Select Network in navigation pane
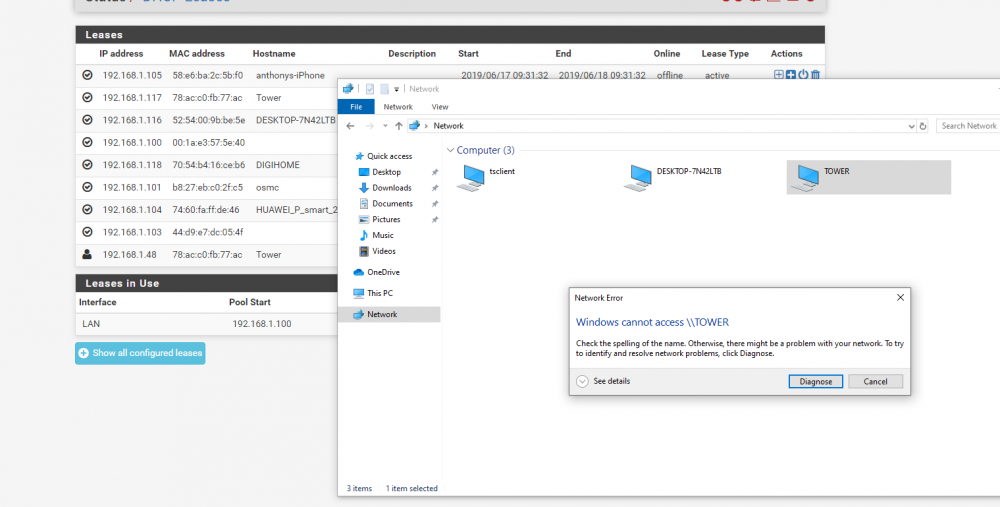This screenshot has height=507, width=1000. pyautogui.click(x=389, y=314)
